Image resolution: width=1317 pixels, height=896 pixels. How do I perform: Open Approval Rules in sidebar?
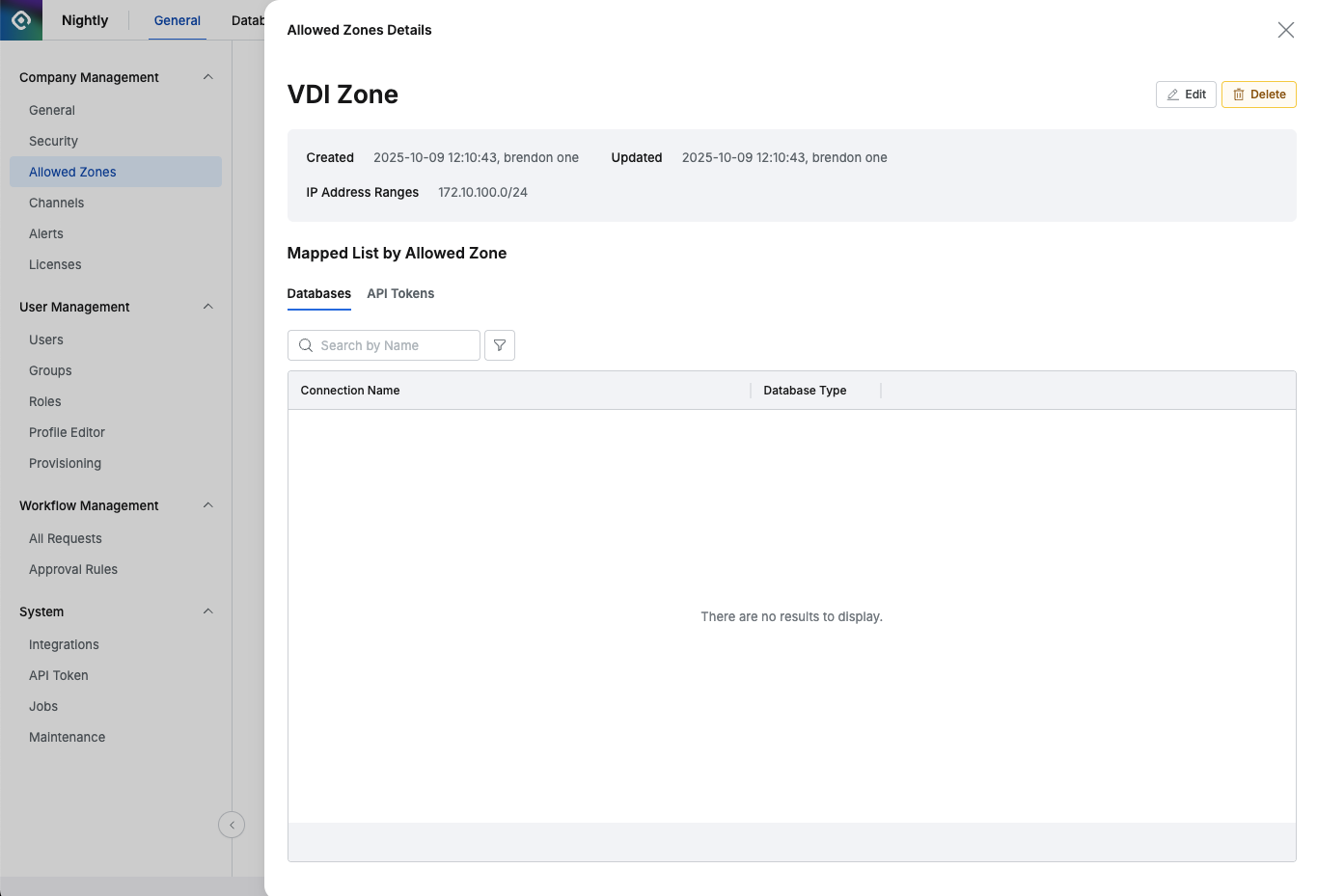[73, 569]
